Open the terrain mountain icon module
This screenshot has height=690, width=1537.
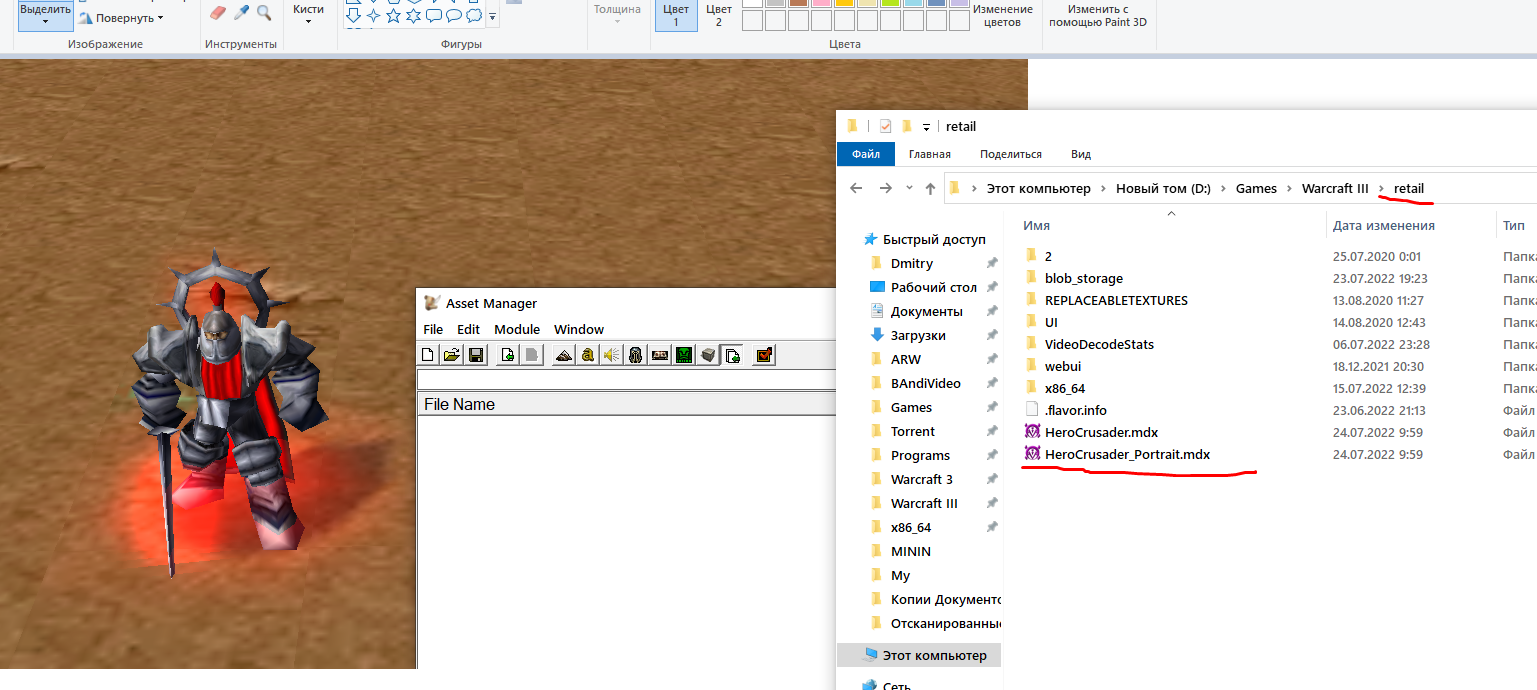click(564, 354)
